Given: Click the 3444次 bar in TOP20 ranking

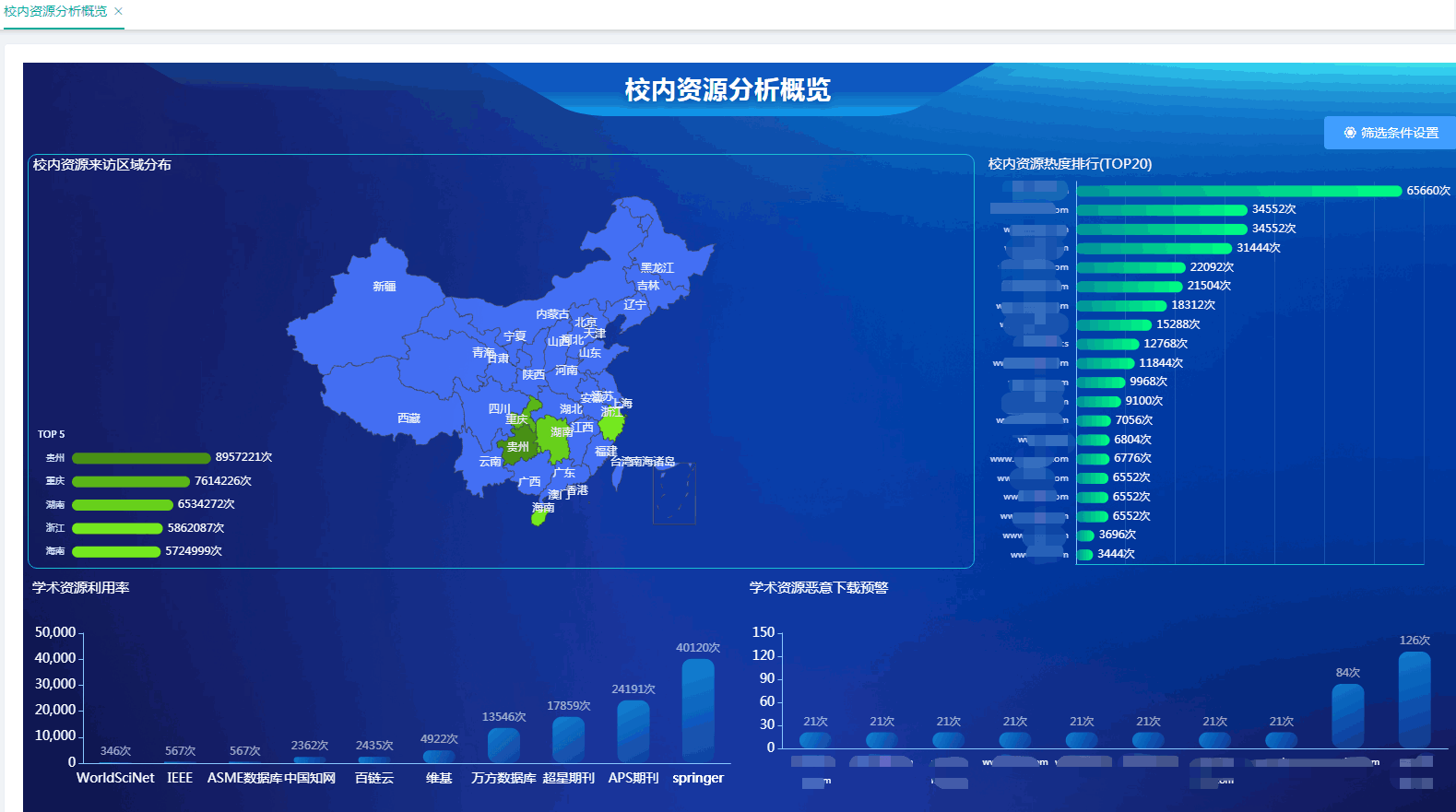Looking at the screenshot, I should [x=1084, y=554].
